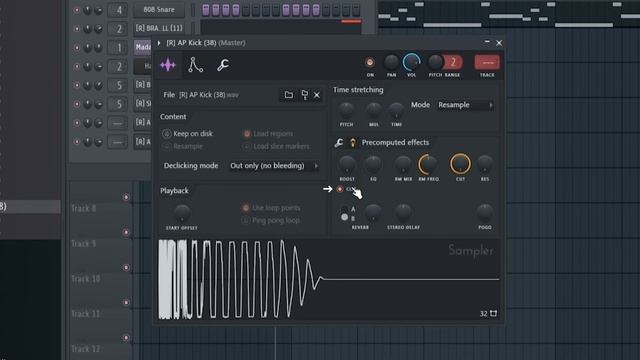This screenshot has height=360, width=640.
Task: Click the REVERB knob
Action: (x=372, y=212)
